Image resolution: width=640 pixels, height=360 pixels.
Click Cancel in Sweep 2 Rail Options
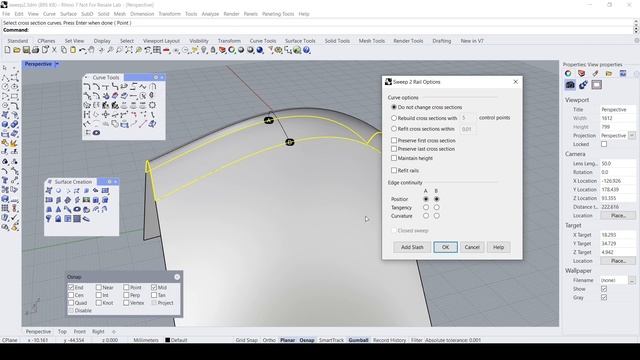pos(472,247)
